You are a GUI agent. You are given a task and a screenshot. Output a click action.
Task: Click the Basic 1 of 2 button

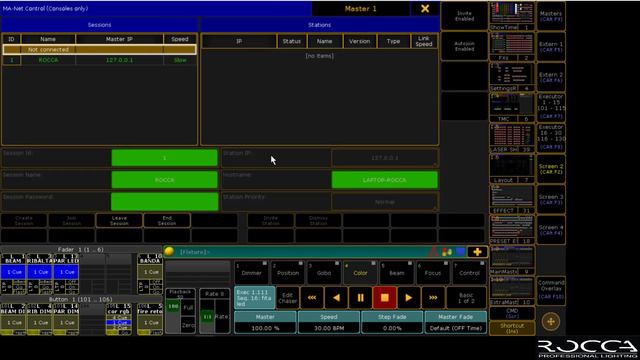[x=466, y=298]
